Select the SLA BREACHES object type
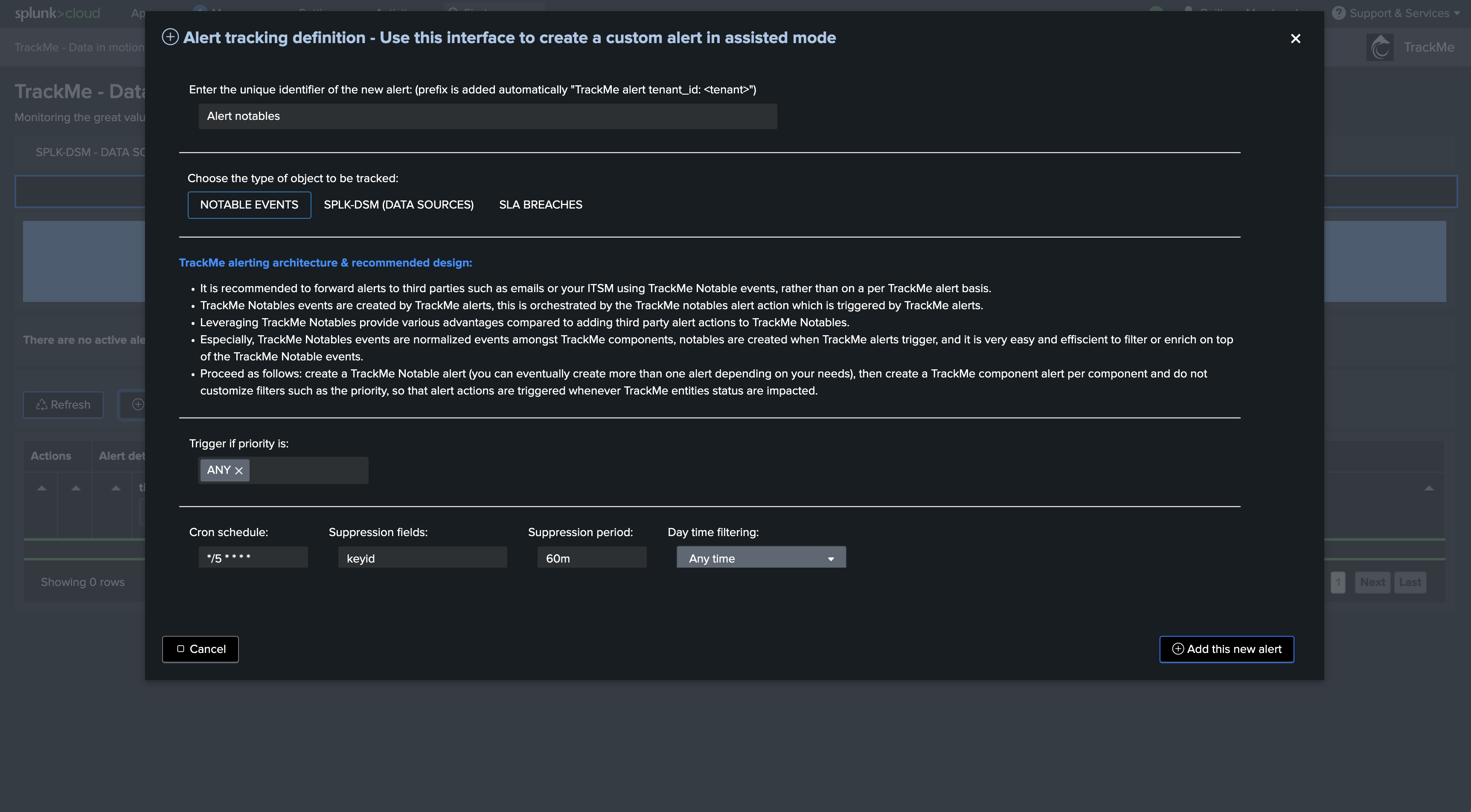 (x=540, y=204)
